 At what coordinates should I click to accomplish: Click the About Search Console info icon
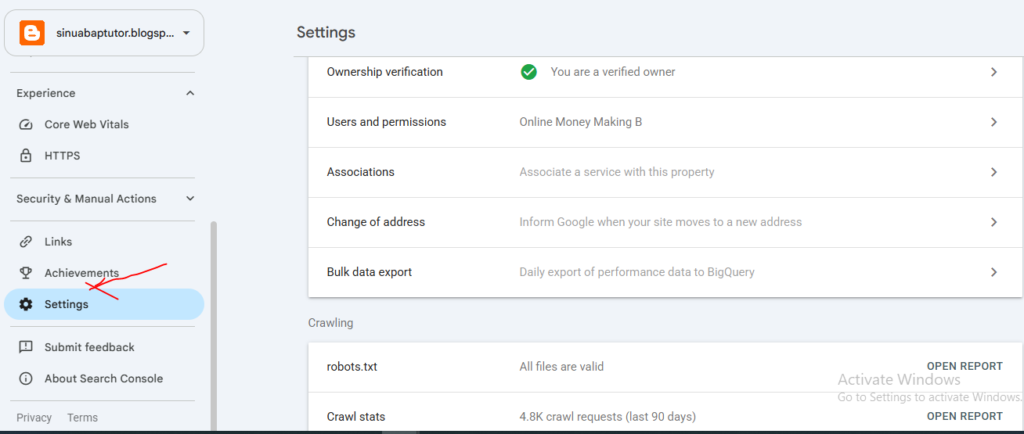coord(26,379)
